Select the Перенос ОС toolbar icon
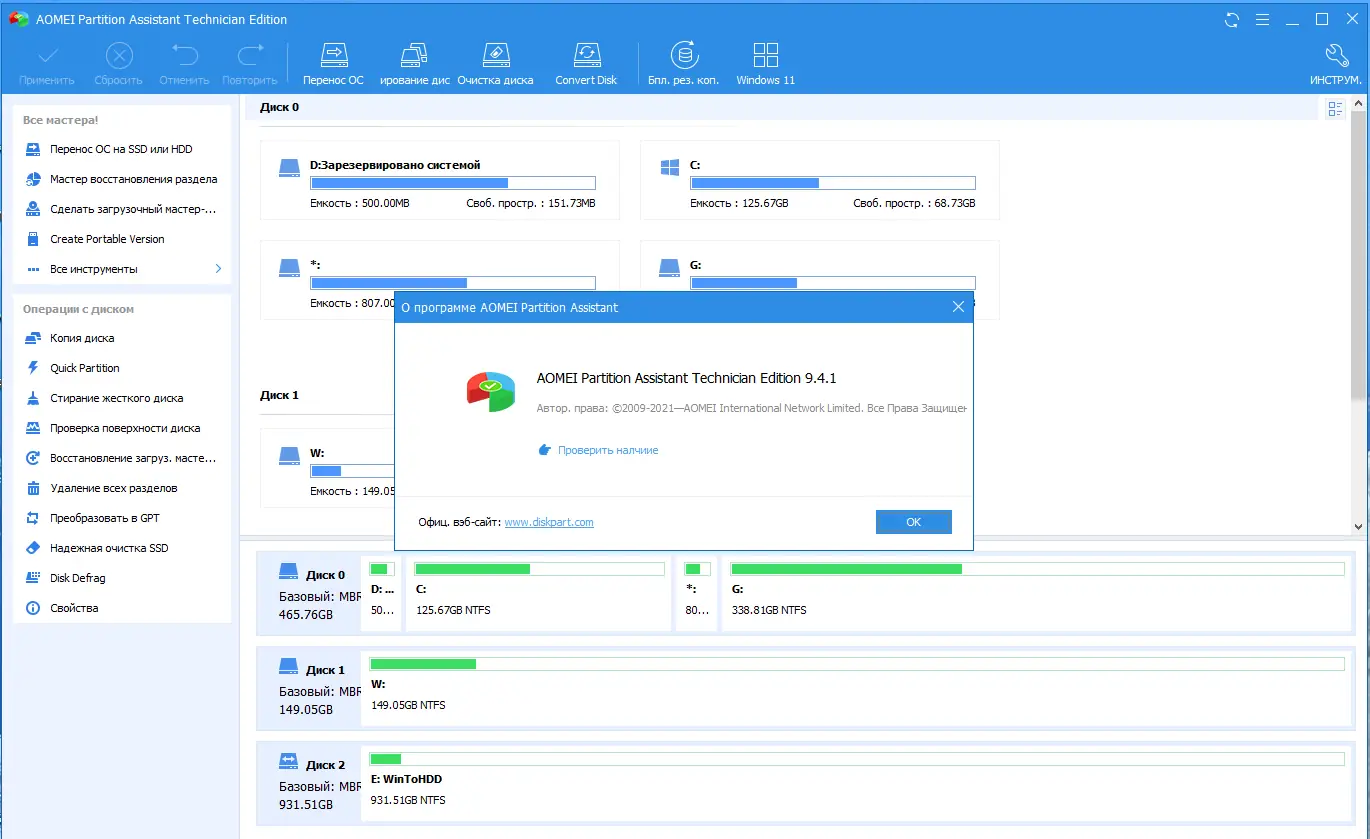 pos(333,60)
